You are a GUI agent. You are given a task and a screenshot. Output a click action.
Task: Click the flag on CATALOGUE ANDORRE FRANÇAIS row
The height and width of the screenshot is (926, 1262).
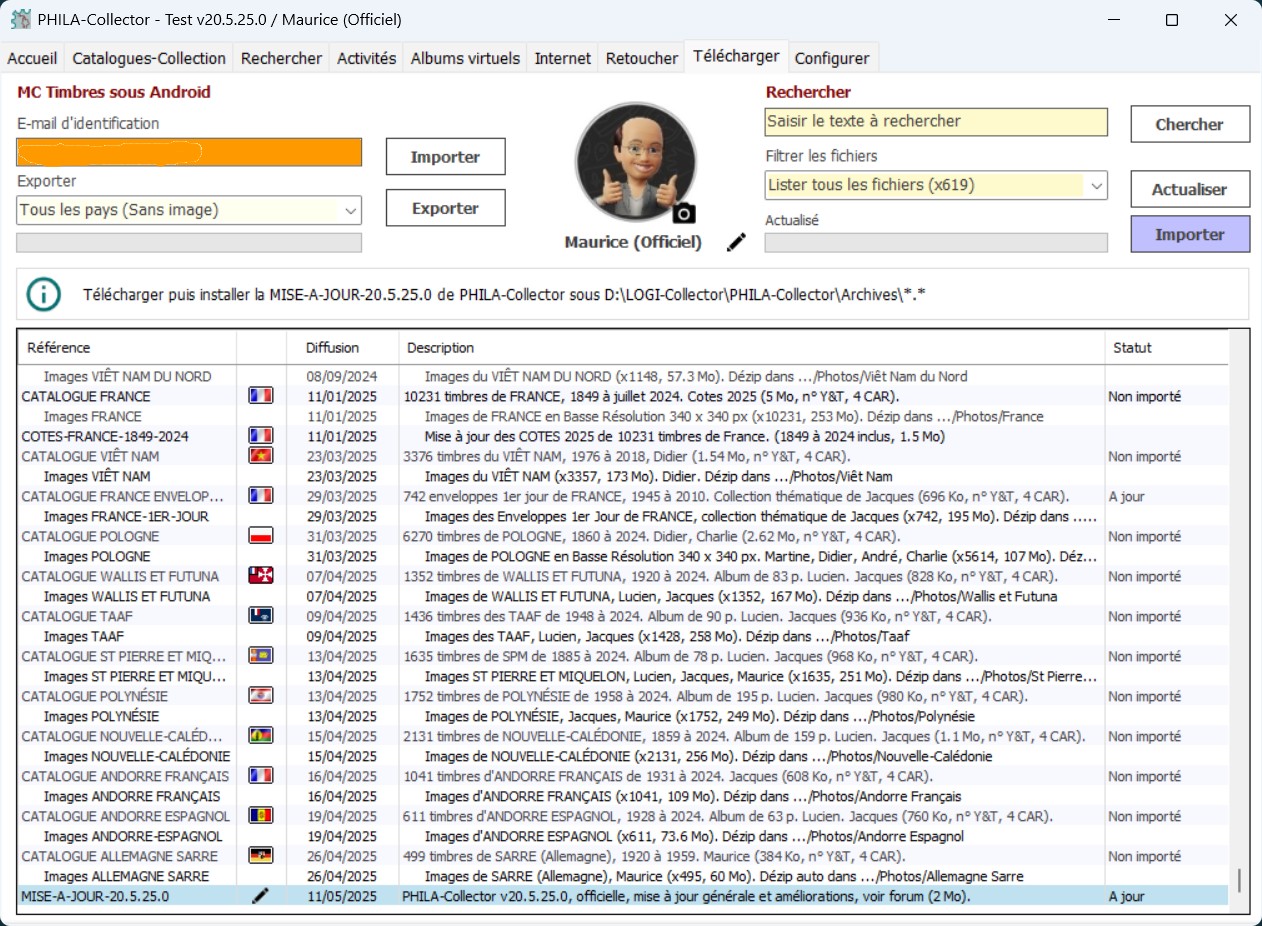[x=260, y=776]
